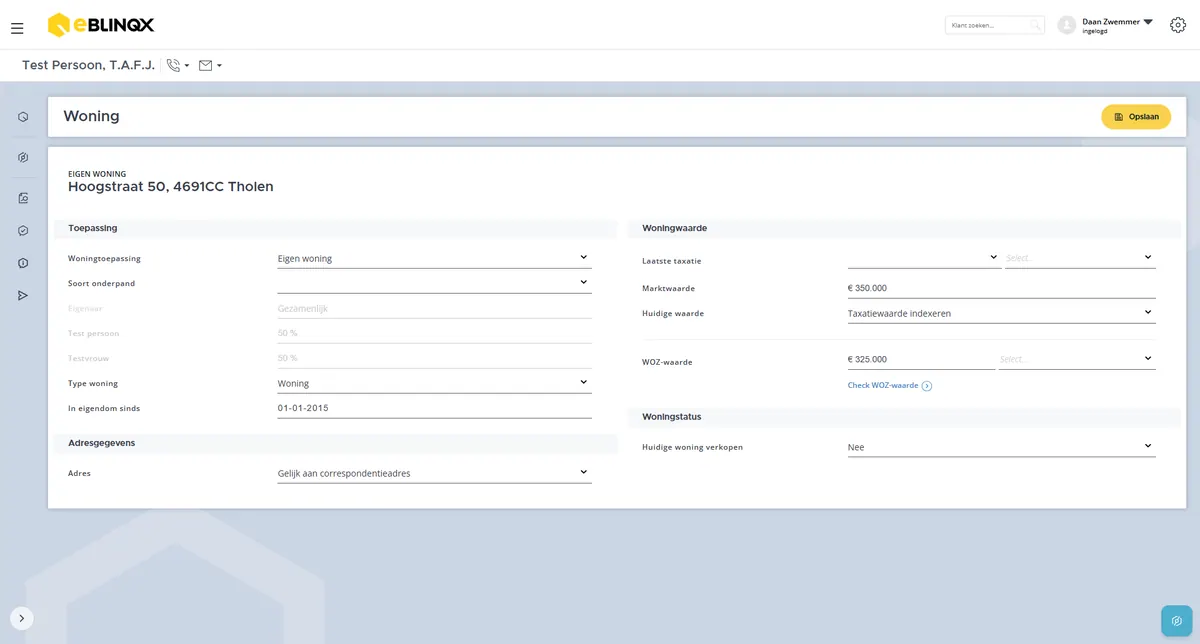Open the Huidige woning verkopen dropdown
This screenshot has height=644, width=1200.
click(x=1001, y=447)
